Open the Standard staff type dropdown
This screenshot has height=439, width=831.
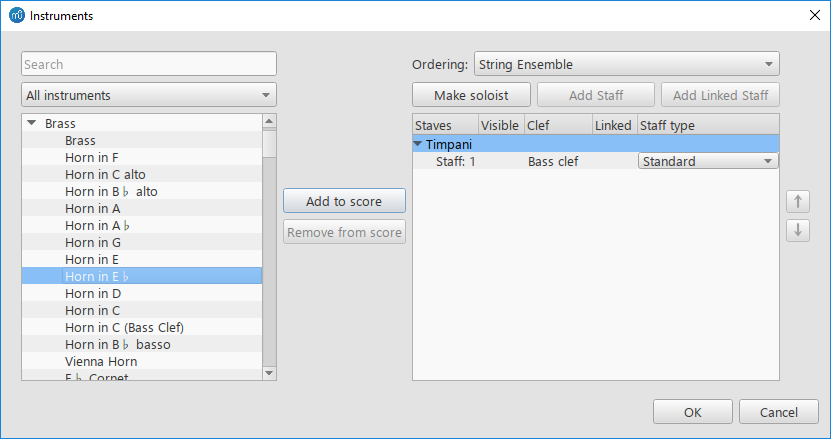pos(708,161)
